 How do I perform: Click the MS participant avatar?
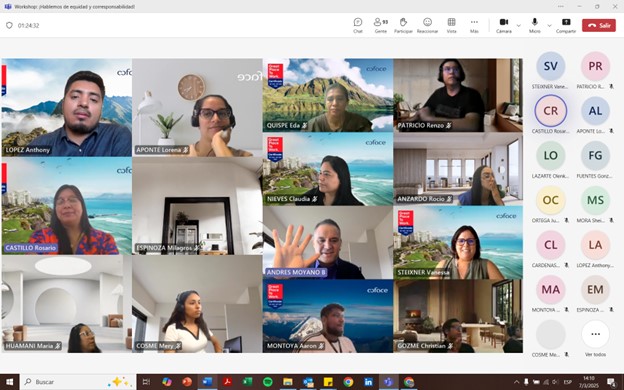(x=595, y=200)
